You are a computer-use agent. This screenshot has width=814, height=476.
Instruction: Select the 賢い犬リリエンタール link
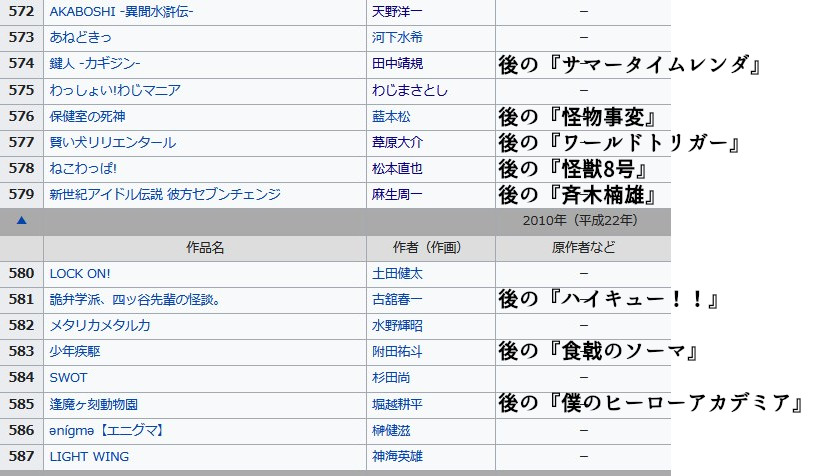pos(112,142)
